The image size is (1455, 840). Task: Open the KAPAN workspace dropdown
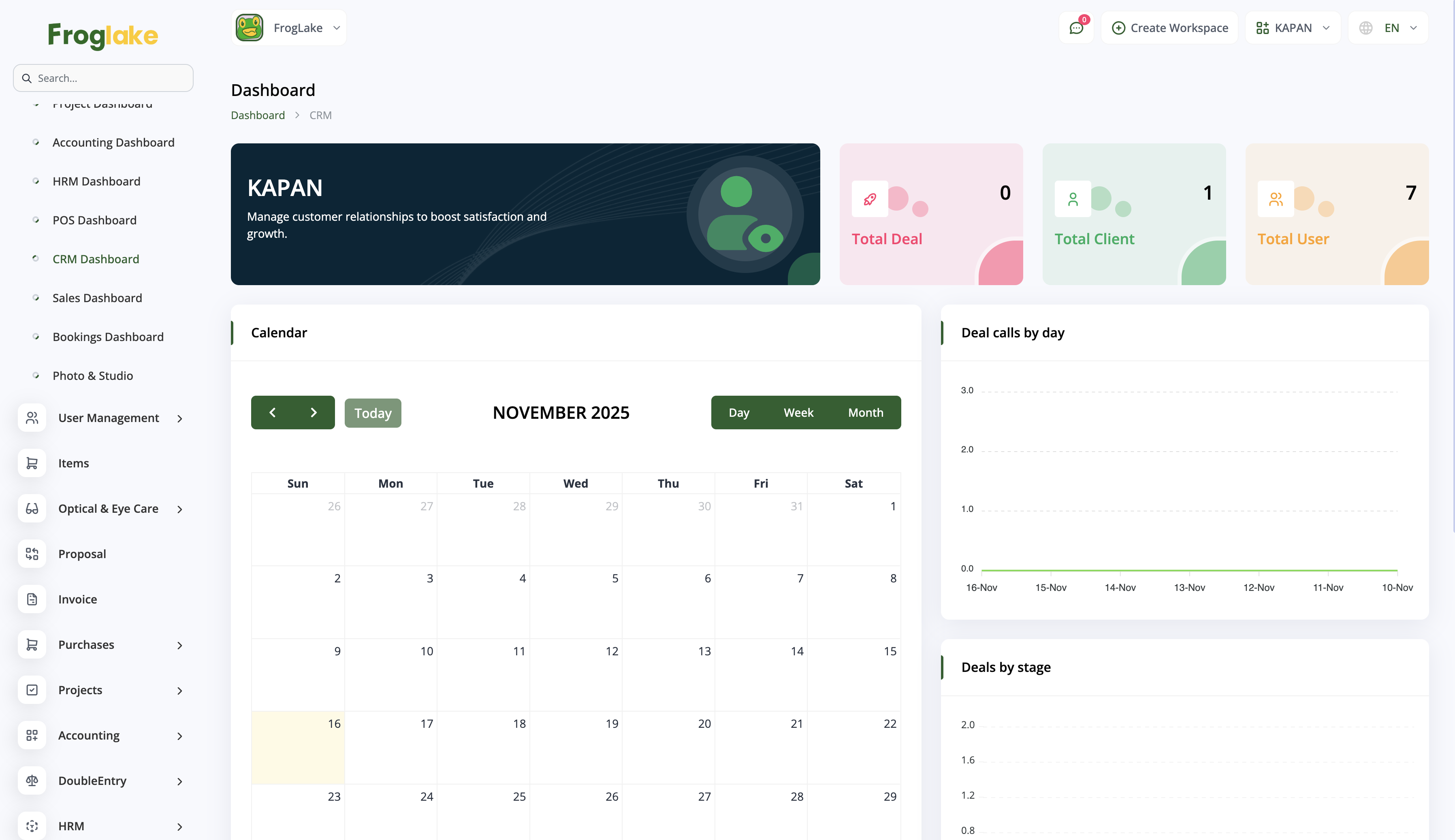pyautogui.click(x=1292, y=28)
